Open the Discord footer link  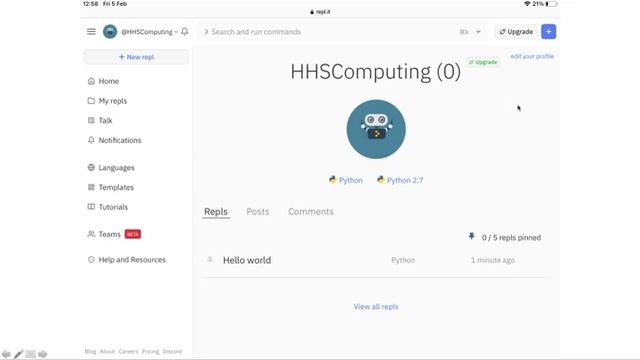172,351
